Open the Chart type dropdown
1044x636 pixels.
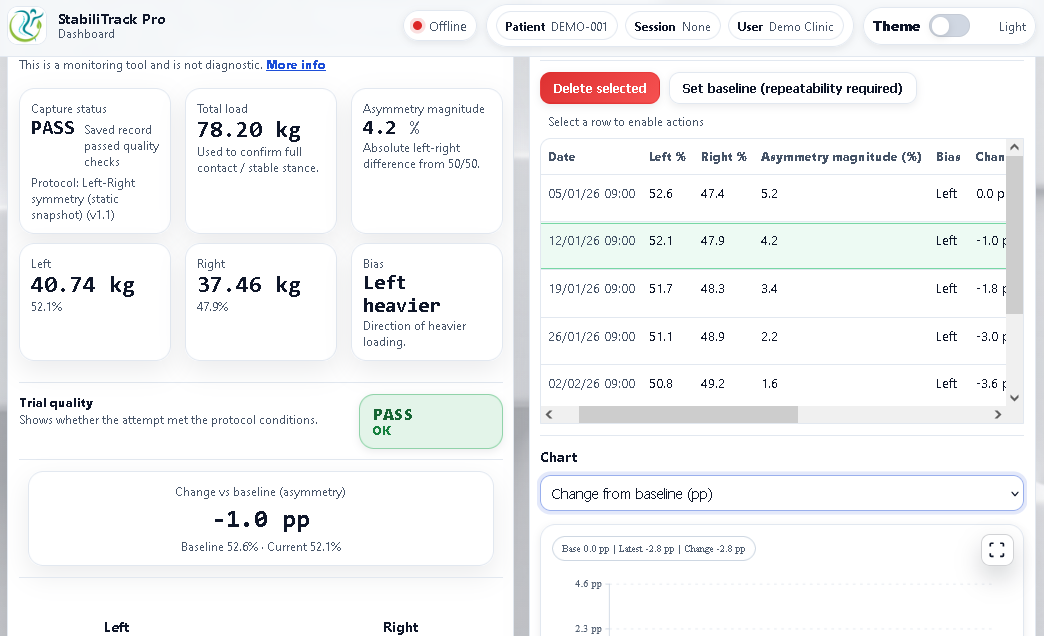pyautogui.click(x=782, y=493)
